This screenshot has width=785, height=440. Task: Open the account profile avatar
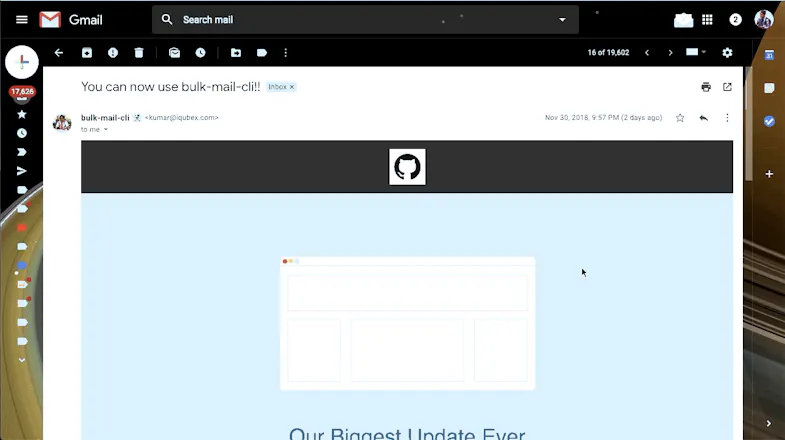[x=763, y=20]
